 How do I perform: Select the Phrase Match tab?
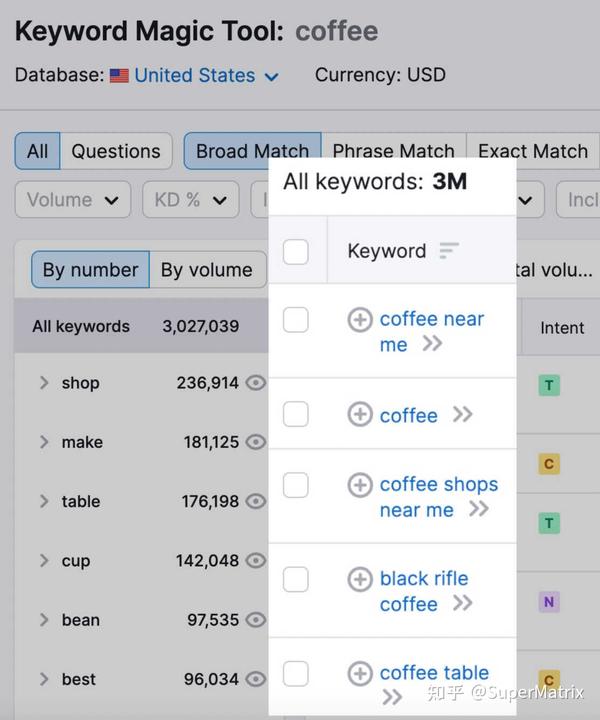point(393,152)
